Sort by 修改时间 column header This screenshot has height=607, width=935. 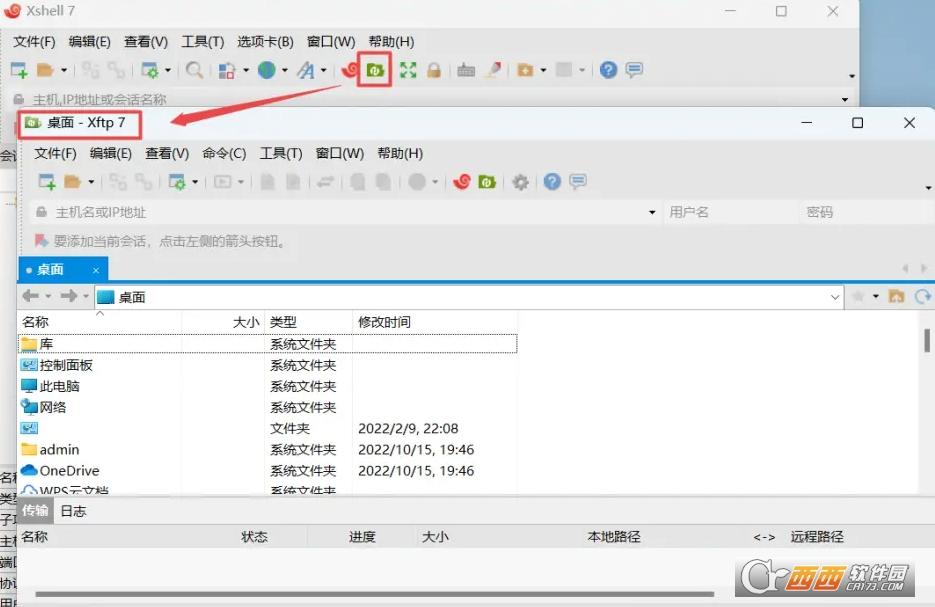tap(435, 322)
